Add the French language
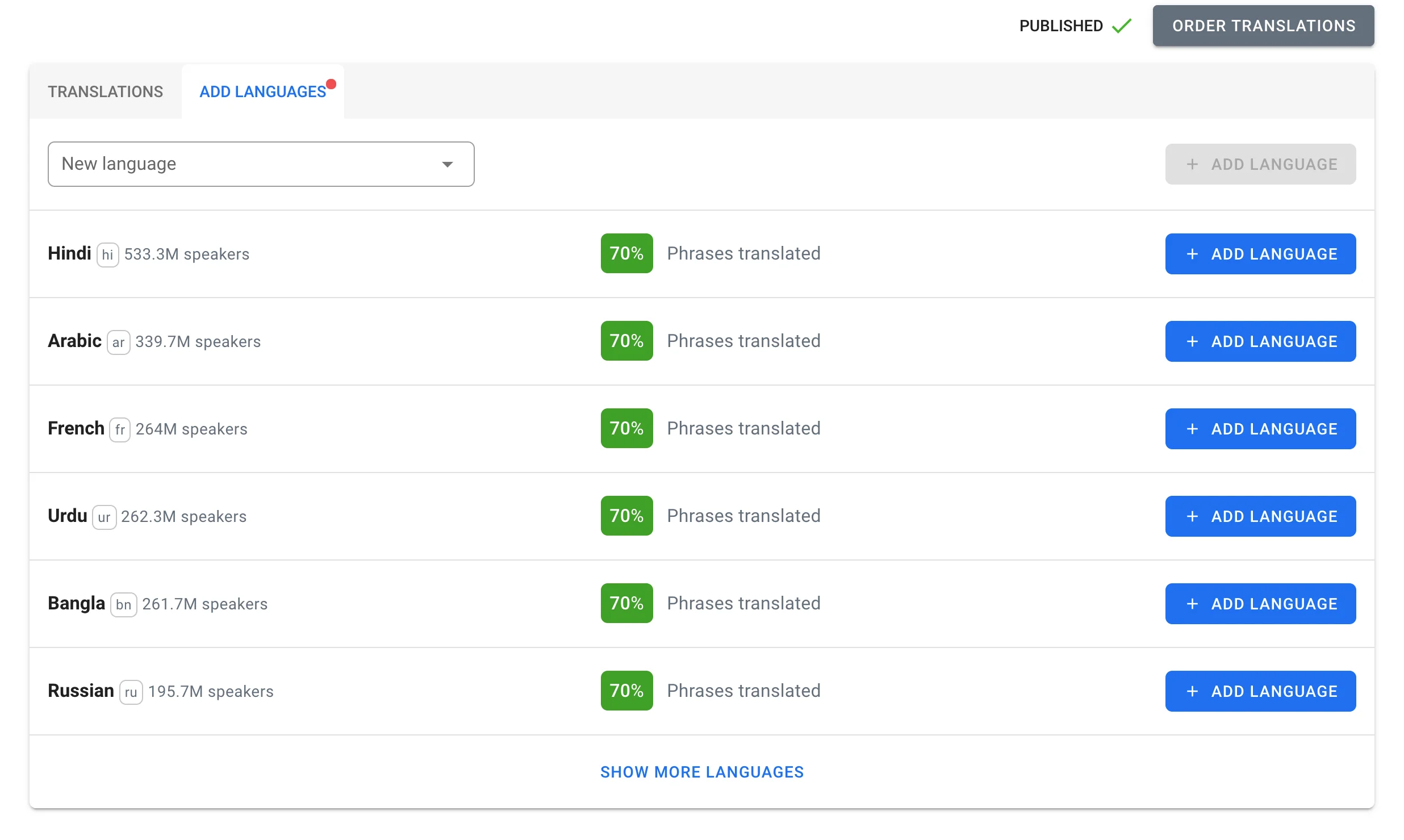This screenshot has height=840, width=1404. click(1260, 429)
